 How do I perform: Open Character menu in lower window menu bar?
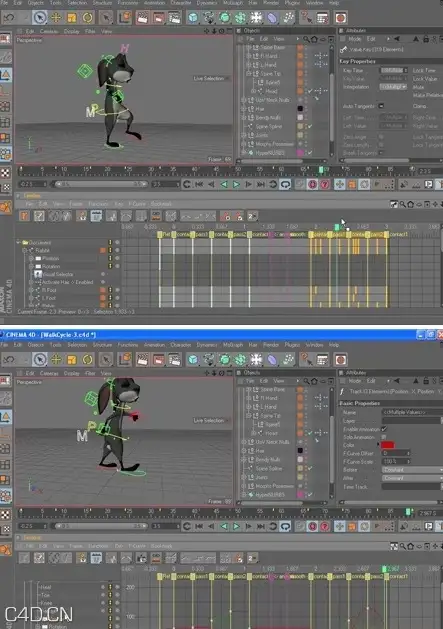181,345
